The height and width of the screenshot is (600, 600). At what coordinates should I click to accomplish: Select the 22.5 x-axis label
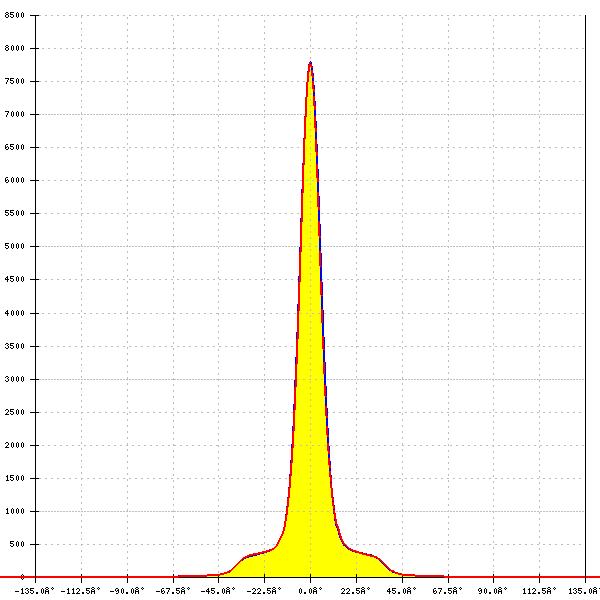click(x=356, y=591)
